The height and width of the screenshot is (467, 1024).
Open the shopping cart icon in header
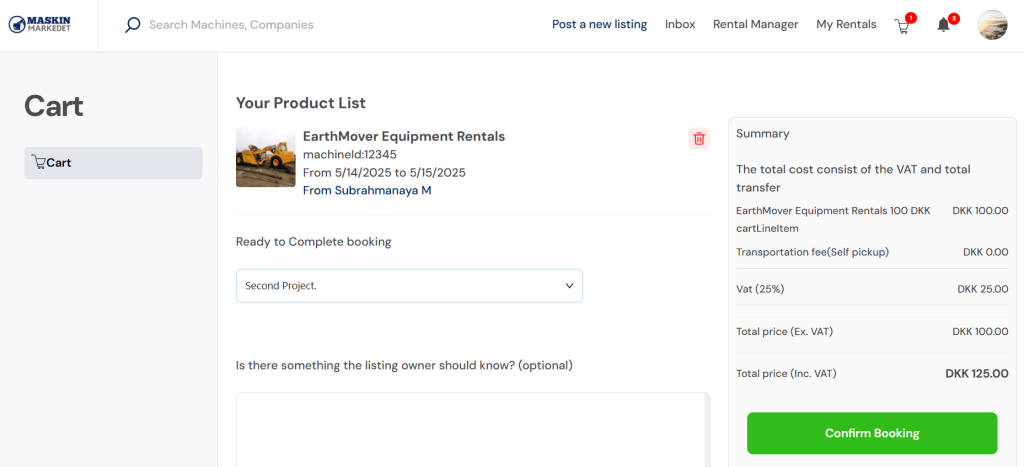coord(902,27)
